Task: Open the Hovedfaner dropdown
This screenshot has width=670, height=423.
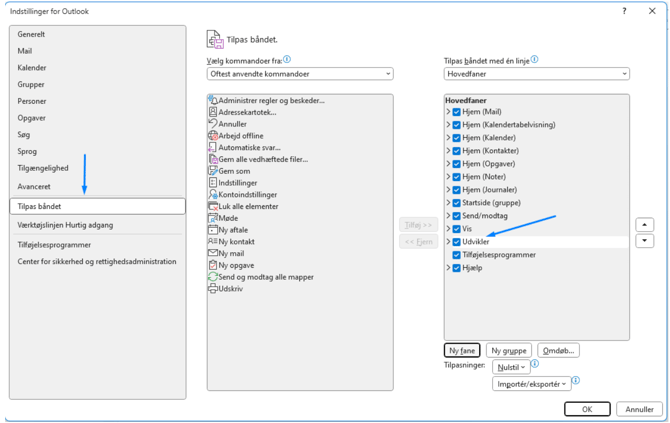Action: (x=536, y=74)
